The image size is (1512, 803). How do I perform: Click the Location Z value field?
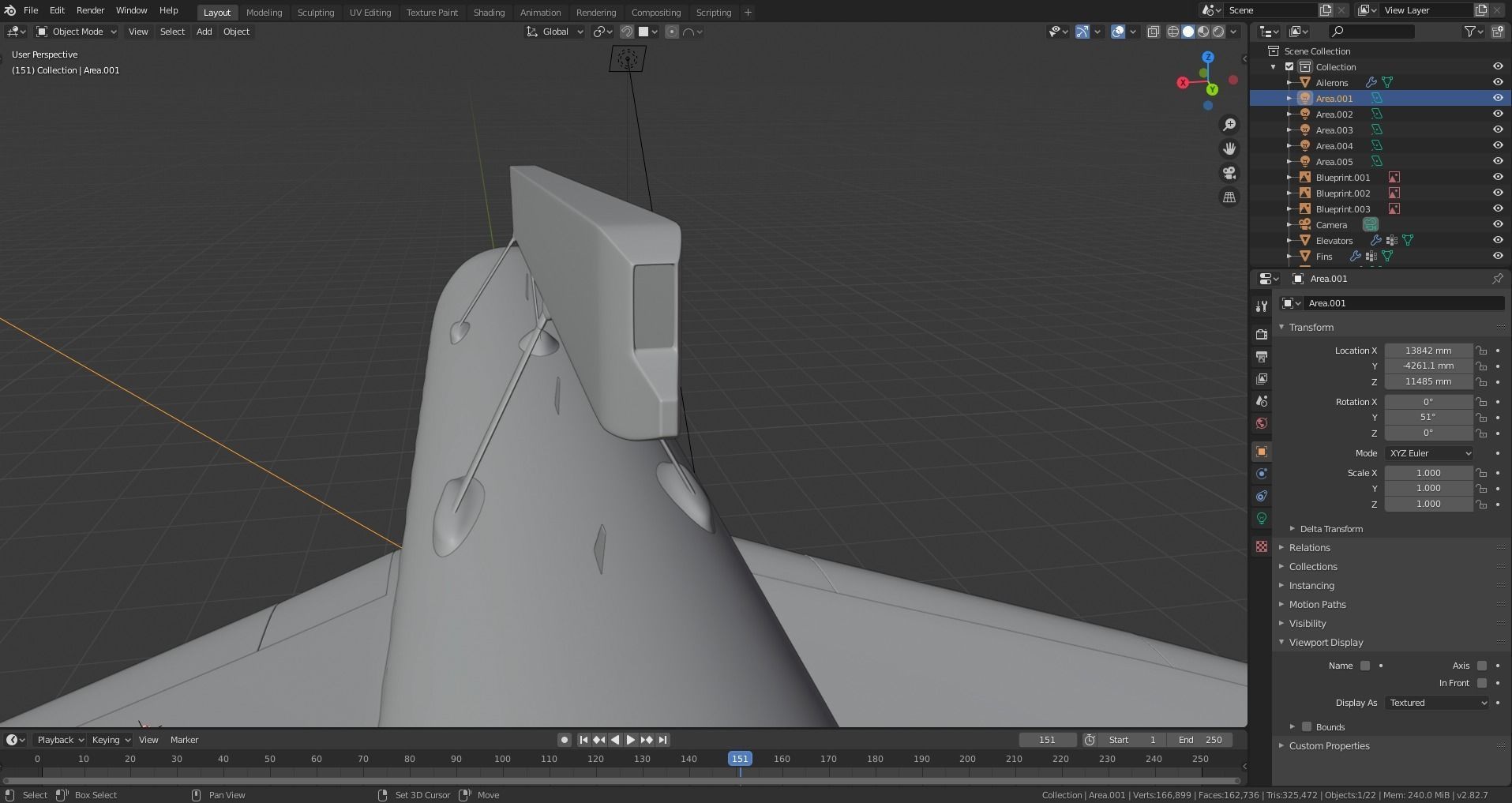tap(1428, 381)
